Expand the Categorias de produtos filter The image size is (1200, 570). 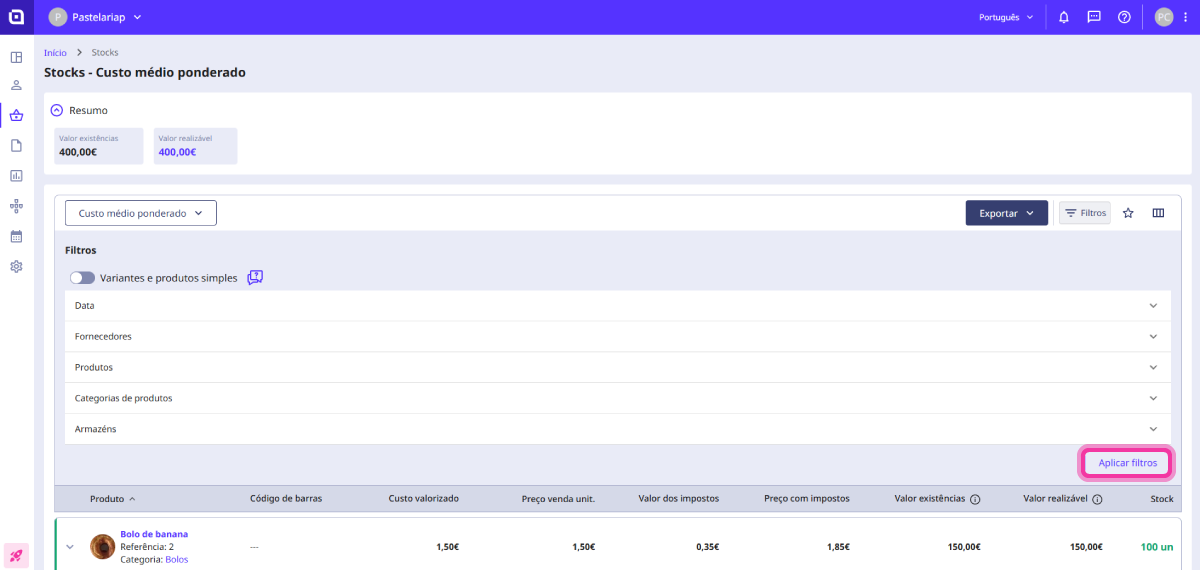click(618, 398)
